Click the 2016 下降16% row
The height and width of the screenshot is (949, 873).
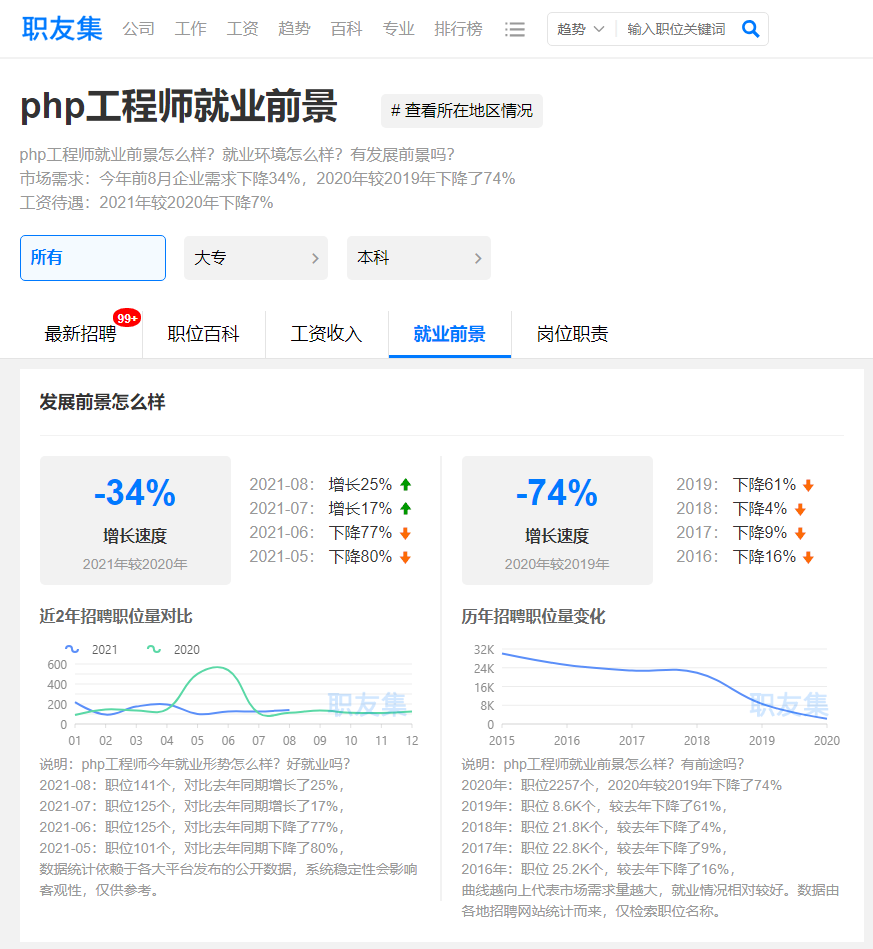pyautogui.click(x=745, y=557)
